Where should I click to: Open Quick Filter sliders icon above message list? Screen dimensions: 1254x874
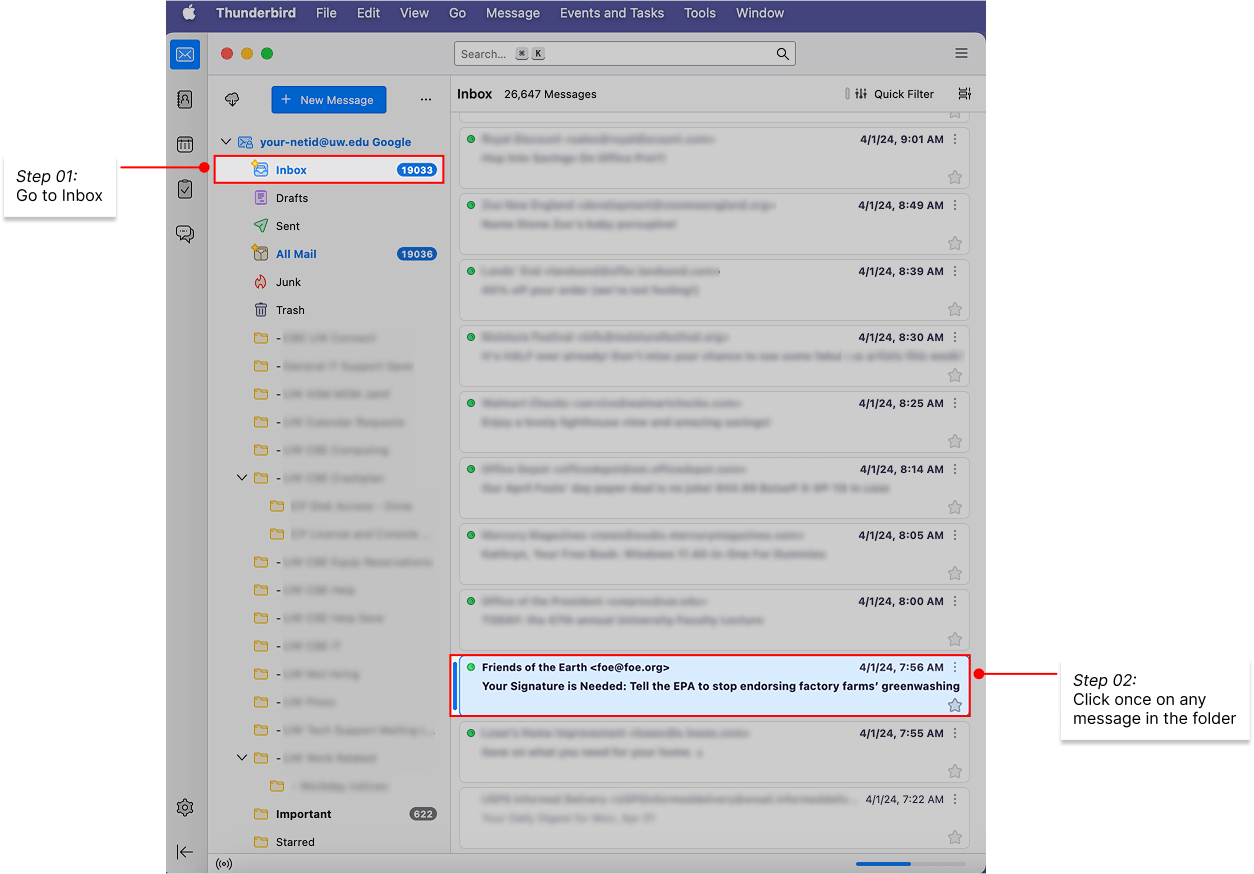[861, 93]
